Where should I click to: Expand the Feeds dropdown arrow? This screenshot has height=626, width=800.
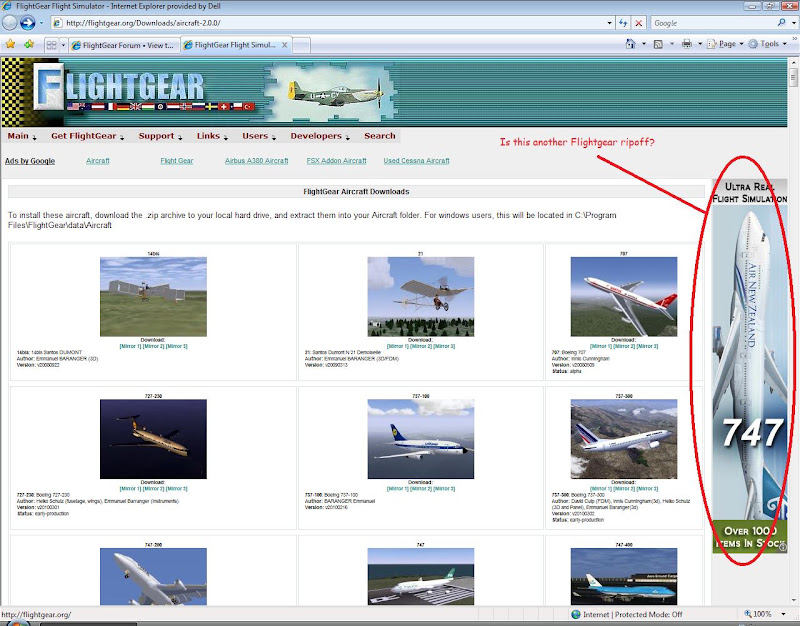[x=671, y=44]
